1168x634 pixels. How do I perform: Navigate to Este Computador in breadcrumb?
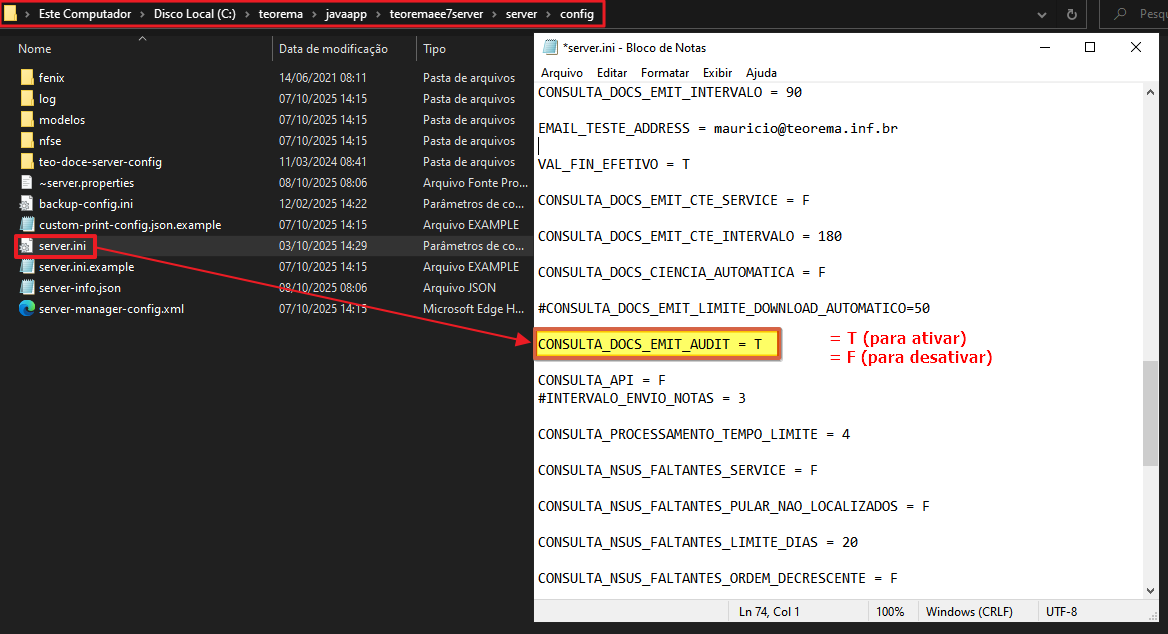(85, 14)
